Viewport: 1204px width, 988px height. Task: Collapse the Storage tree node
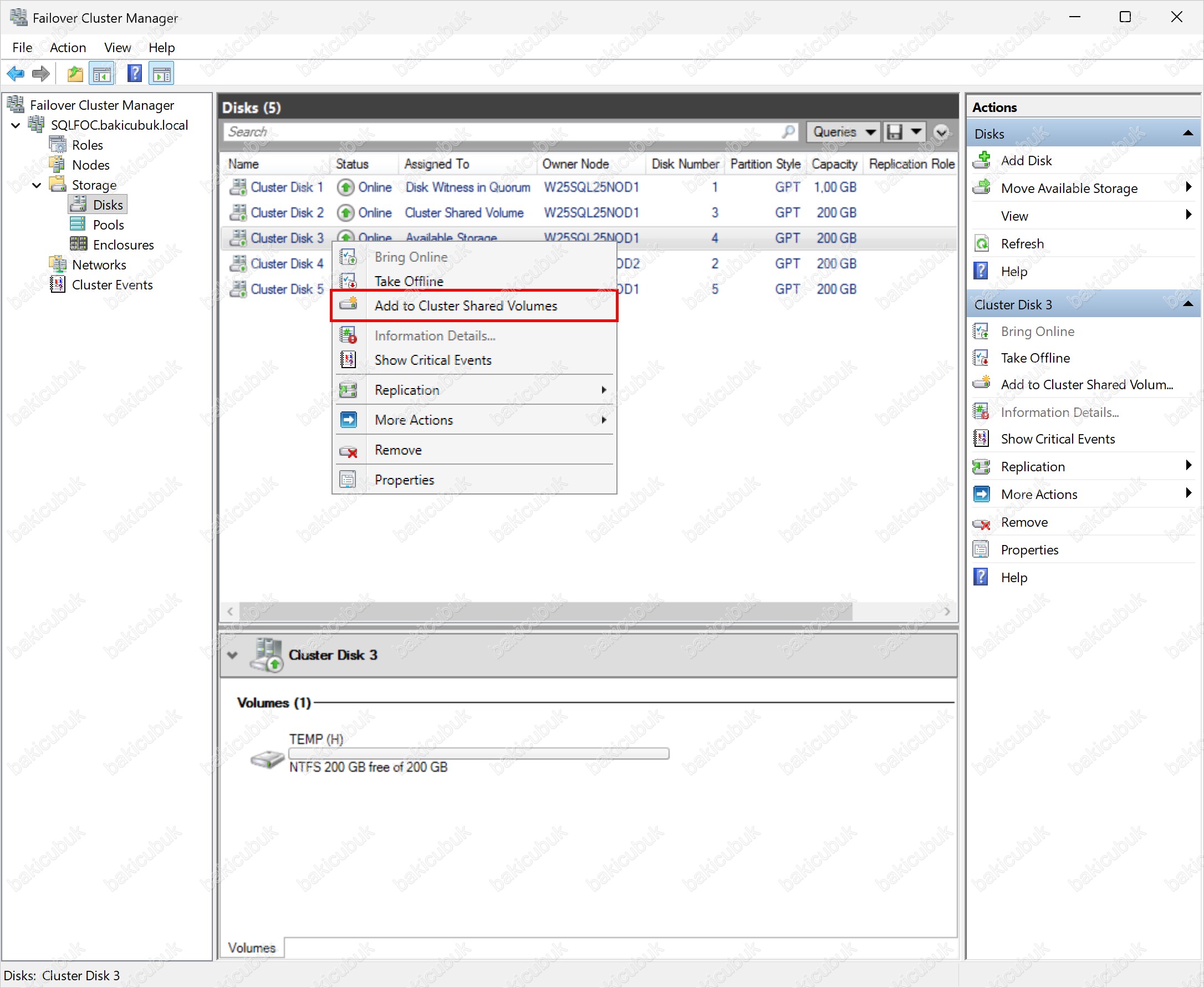[37, 185]
